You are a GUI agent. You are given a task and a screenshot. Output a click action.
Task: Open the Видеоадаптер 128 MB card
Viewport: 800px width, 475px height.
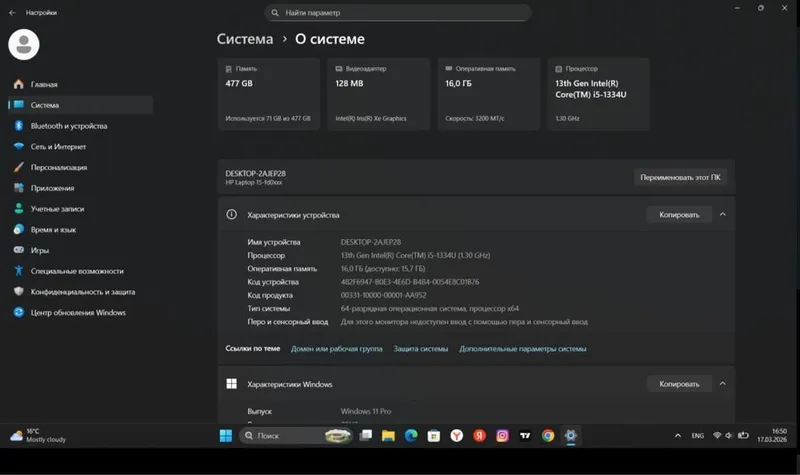[x=379, y=94]
